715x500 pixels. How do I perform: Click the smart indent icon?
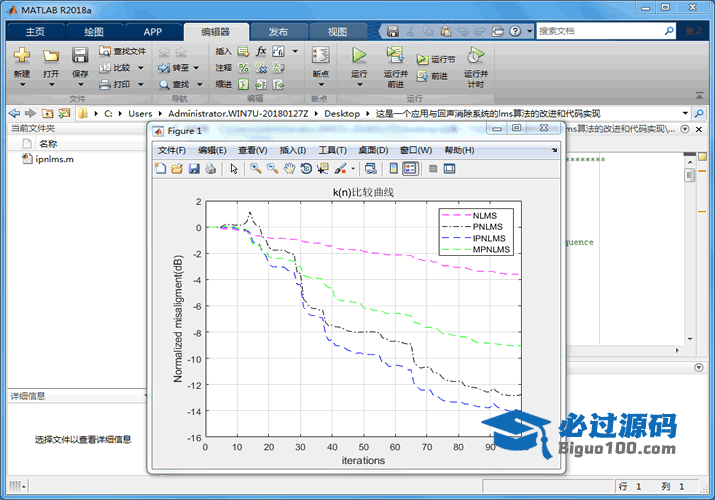[x=244, y=84]
